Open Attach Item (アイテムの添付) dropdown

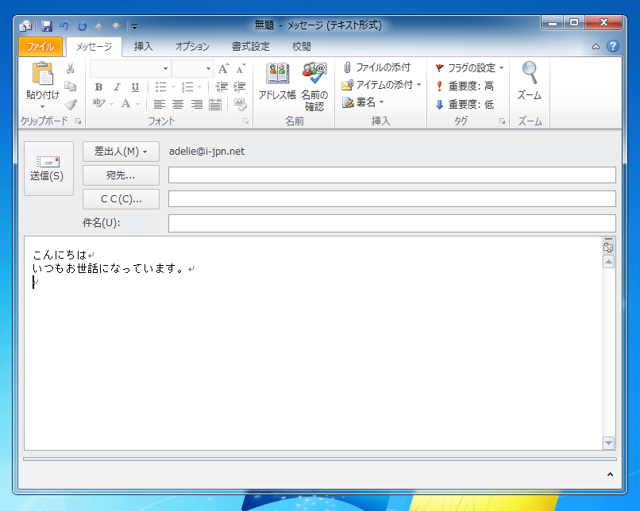click(x=381, y=85)
